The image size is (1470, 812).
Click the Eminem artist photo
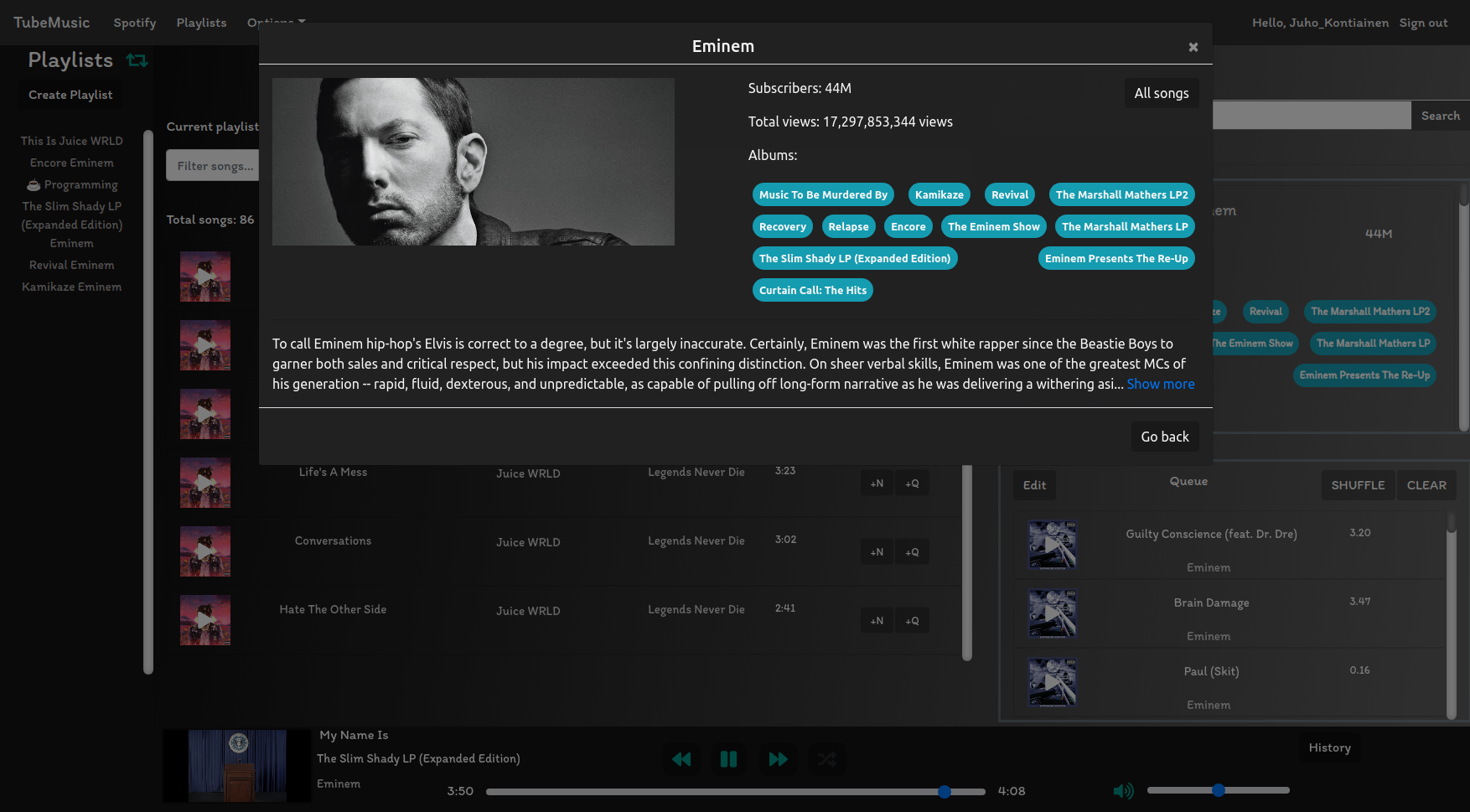(x=474, y=162)
